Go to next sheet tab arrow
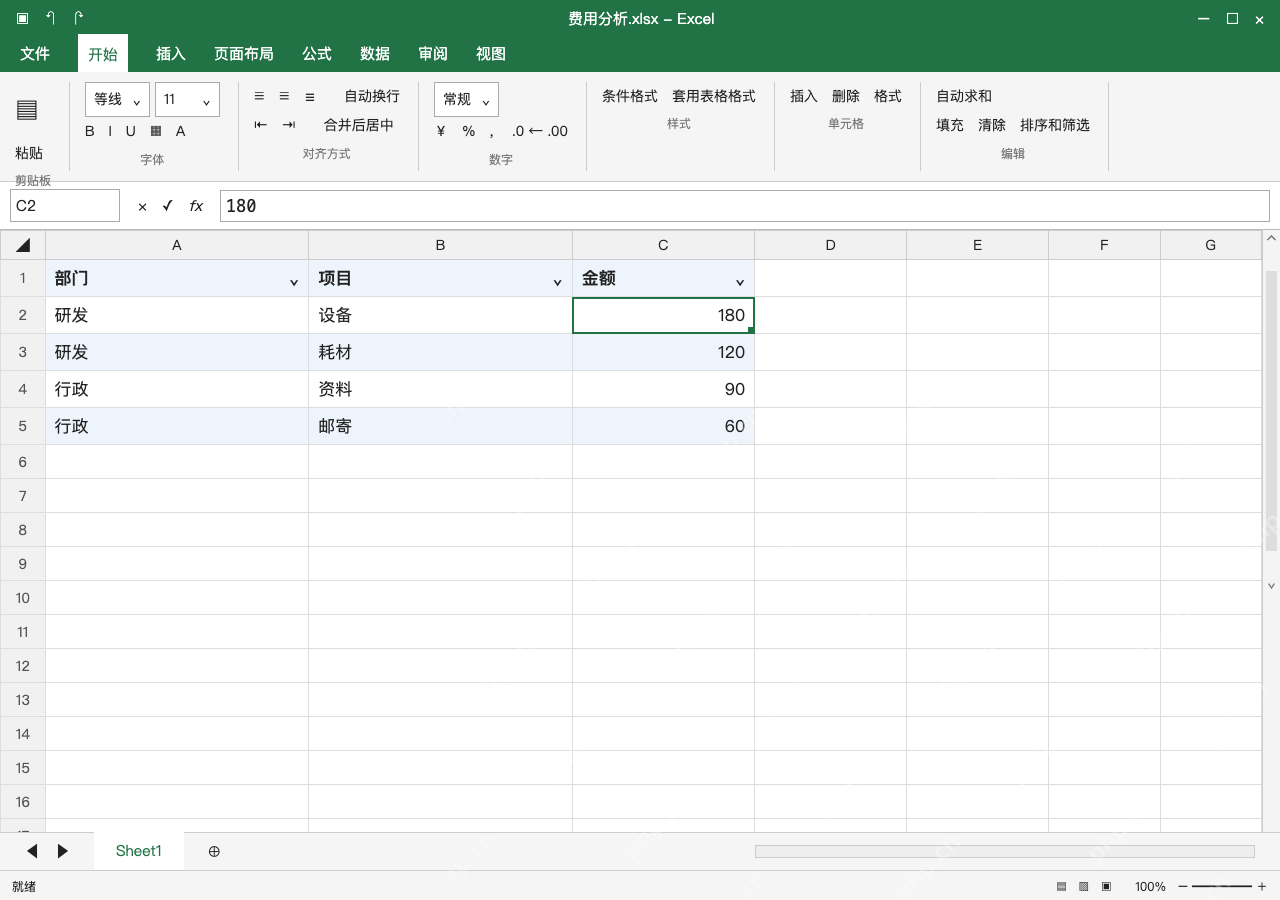The height and width of the screenshot is (900, 1280). point(63,851)
